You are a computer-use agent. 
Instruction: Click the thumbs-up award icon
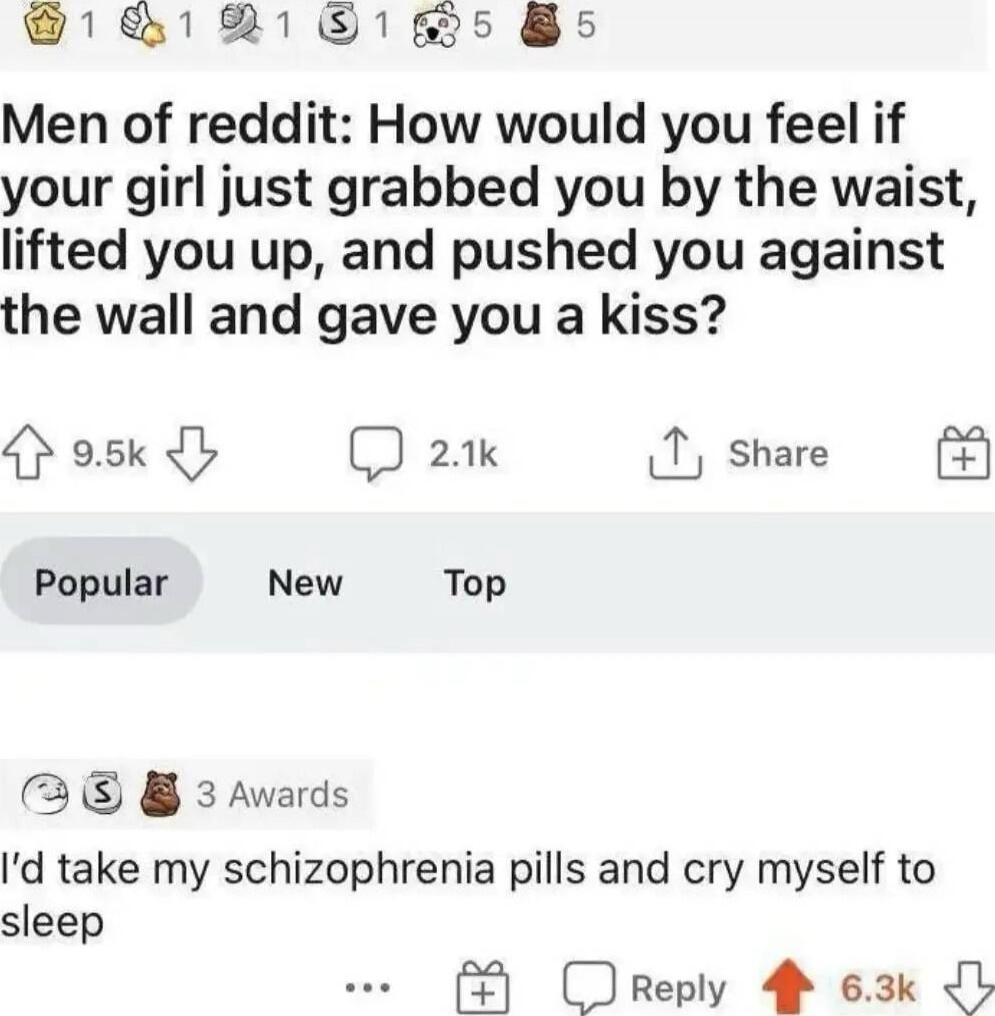pyautogui.click(x=144, y=27)
